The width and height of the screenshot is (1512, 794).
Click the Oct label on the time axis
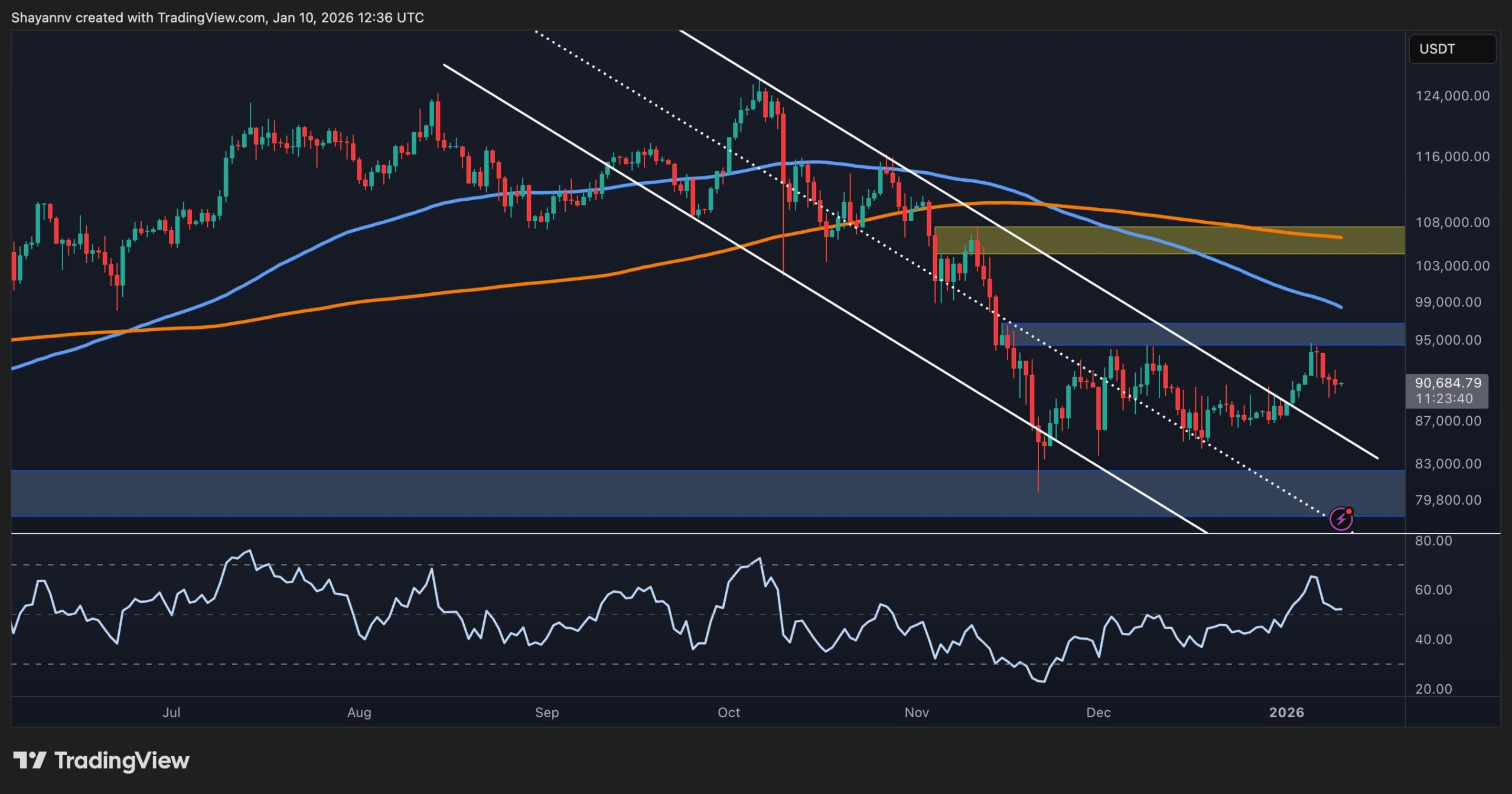pos(729,713)
